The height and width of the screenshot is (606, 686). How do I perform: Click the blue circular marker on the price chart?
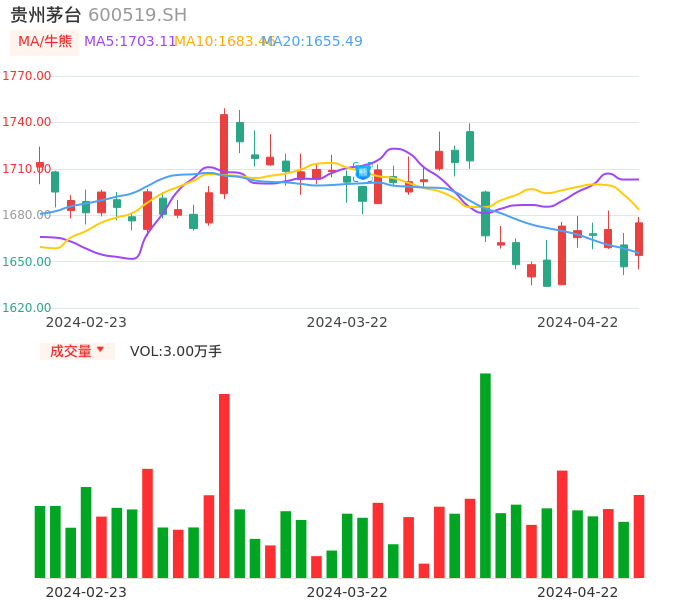coord(363,172)
